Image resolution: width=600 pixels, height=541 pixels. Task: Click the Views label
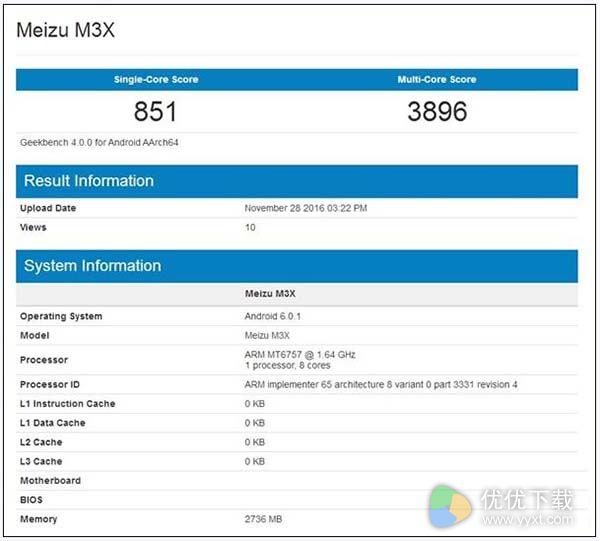click(x=33, y=227)
